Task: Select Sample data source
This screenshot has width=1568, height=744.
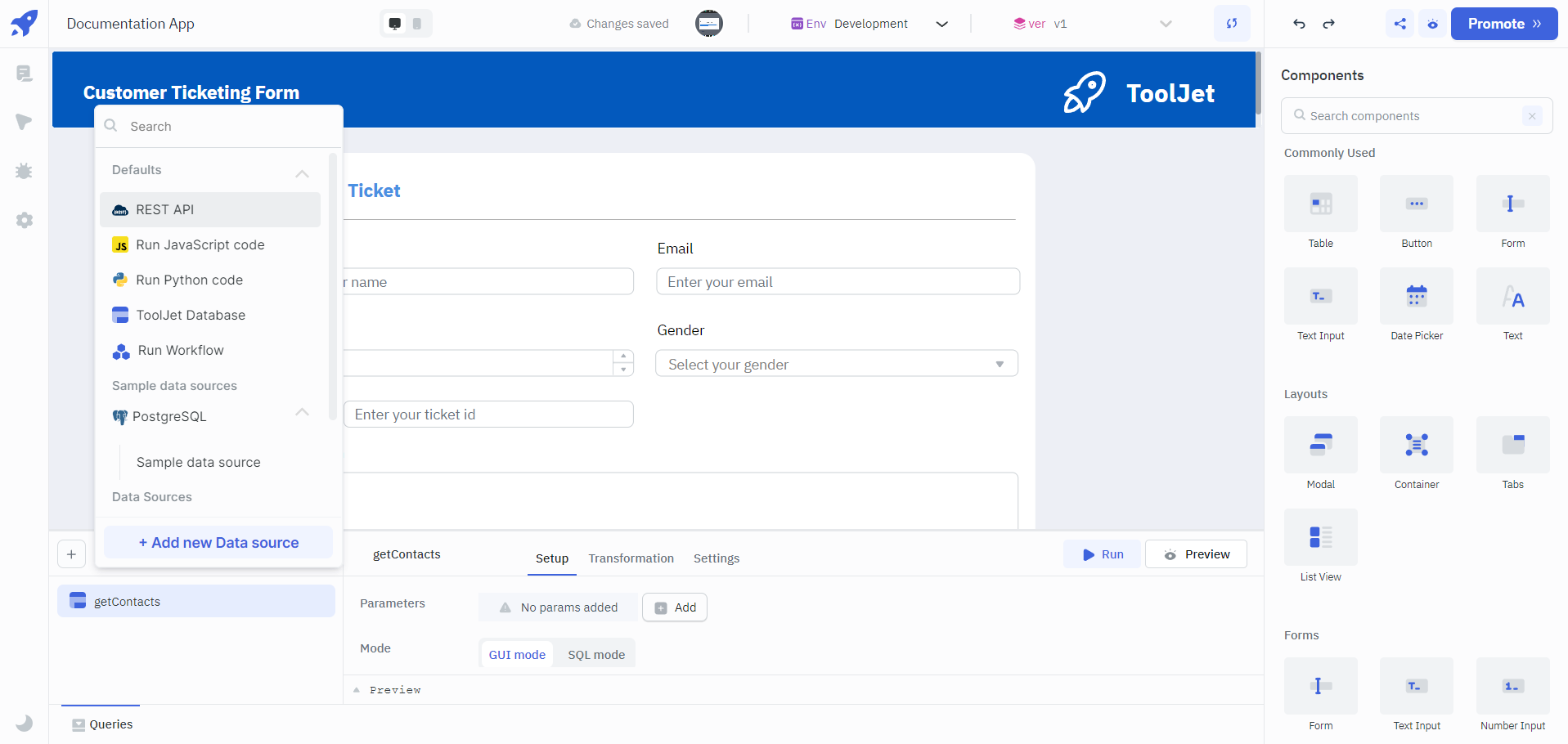Action: pyautogui.click(x=199, y=462)
